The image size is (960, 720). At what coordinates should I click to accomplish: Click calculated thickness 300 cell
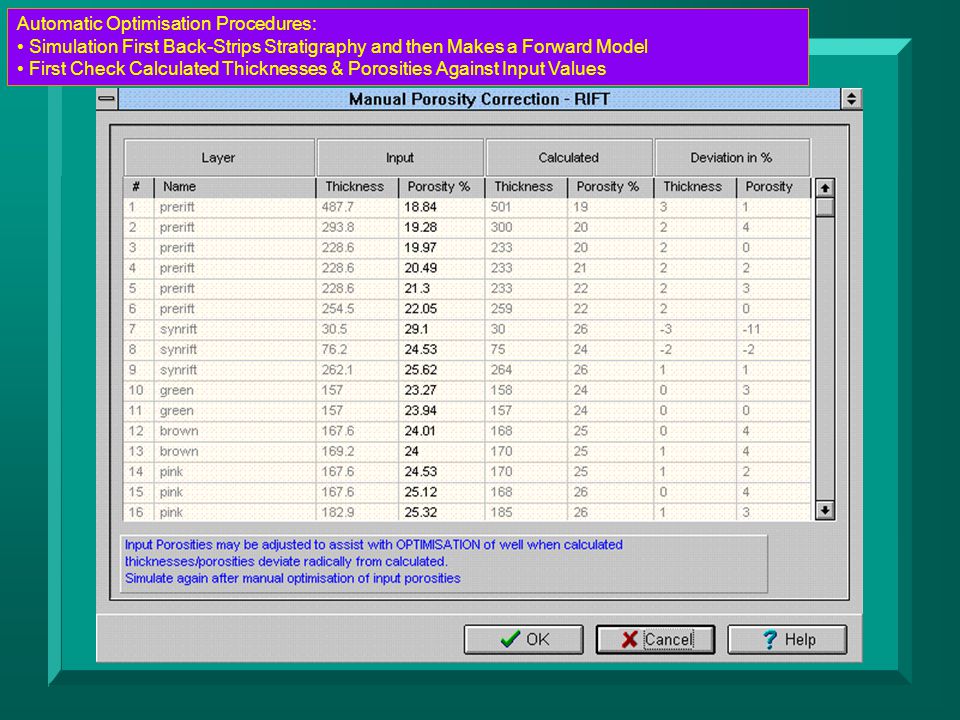[x=527, y=227]
